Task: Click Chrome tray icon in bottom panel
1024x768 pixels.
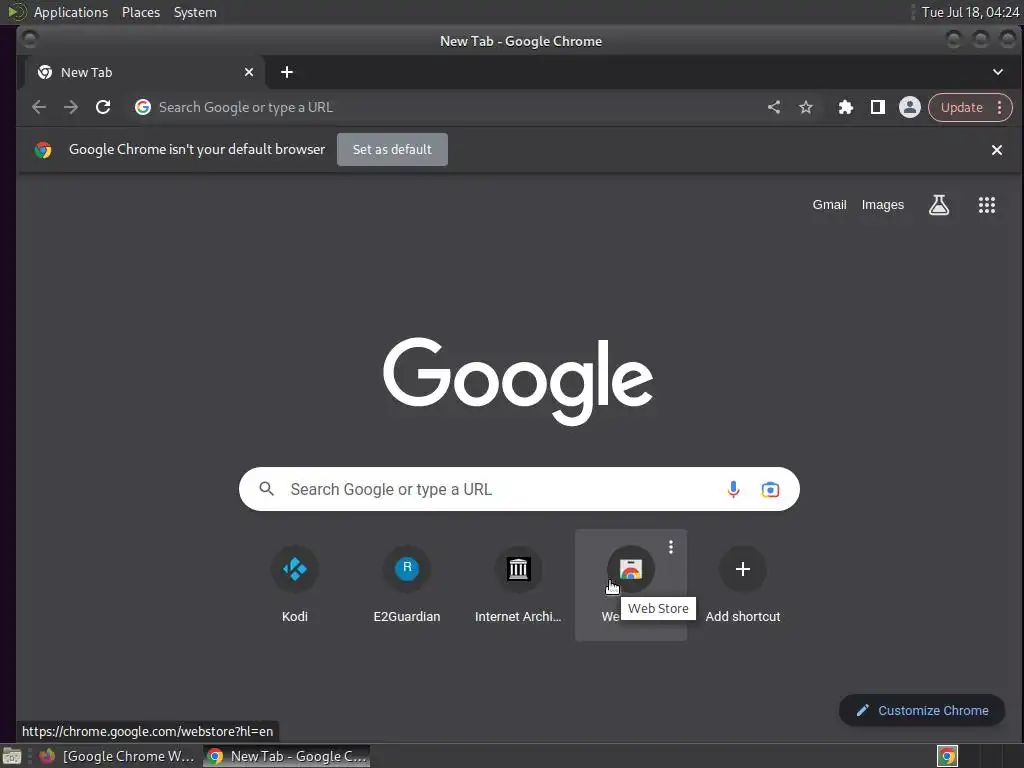Action: (x=947, y=756)
